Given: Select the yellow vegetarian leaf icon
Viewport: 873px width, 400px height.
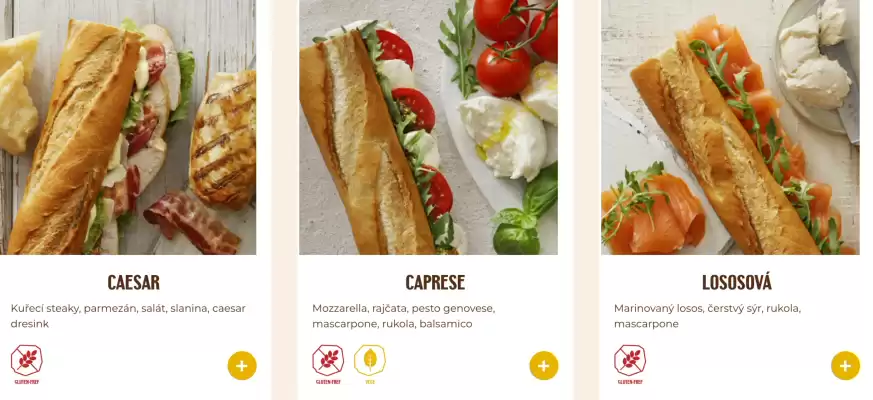Looking at the screenshot, I should pos(370,365).
